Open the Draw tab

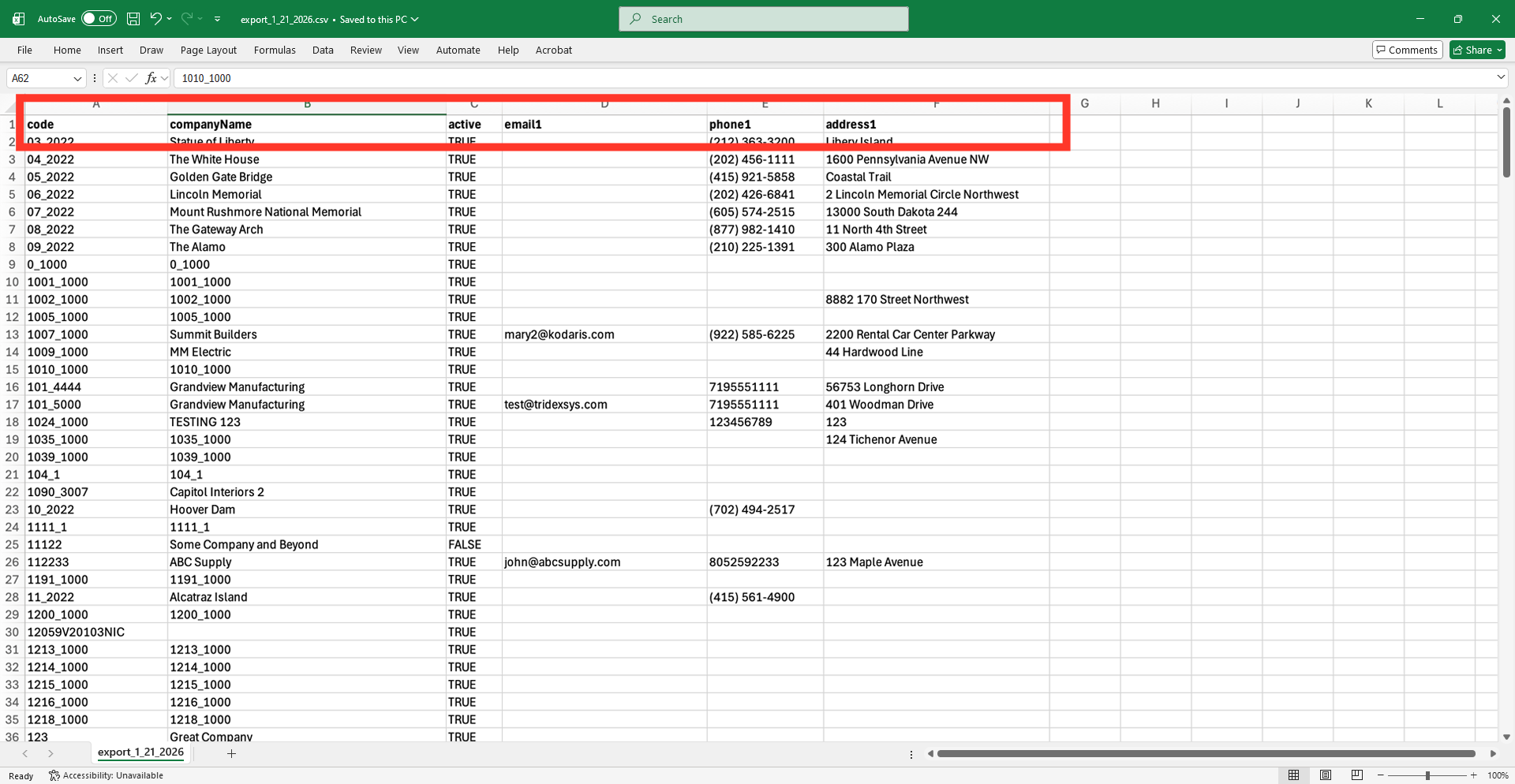pyautogui.click(x=151, y=50)
